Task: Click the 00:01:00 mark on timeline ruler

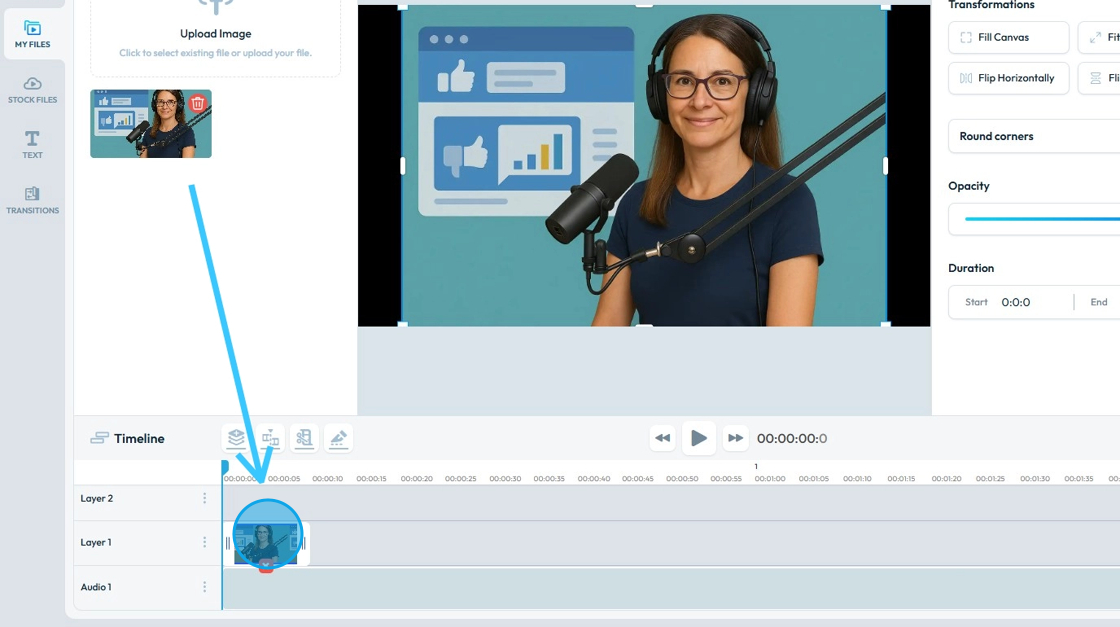Action: (769, 478)
